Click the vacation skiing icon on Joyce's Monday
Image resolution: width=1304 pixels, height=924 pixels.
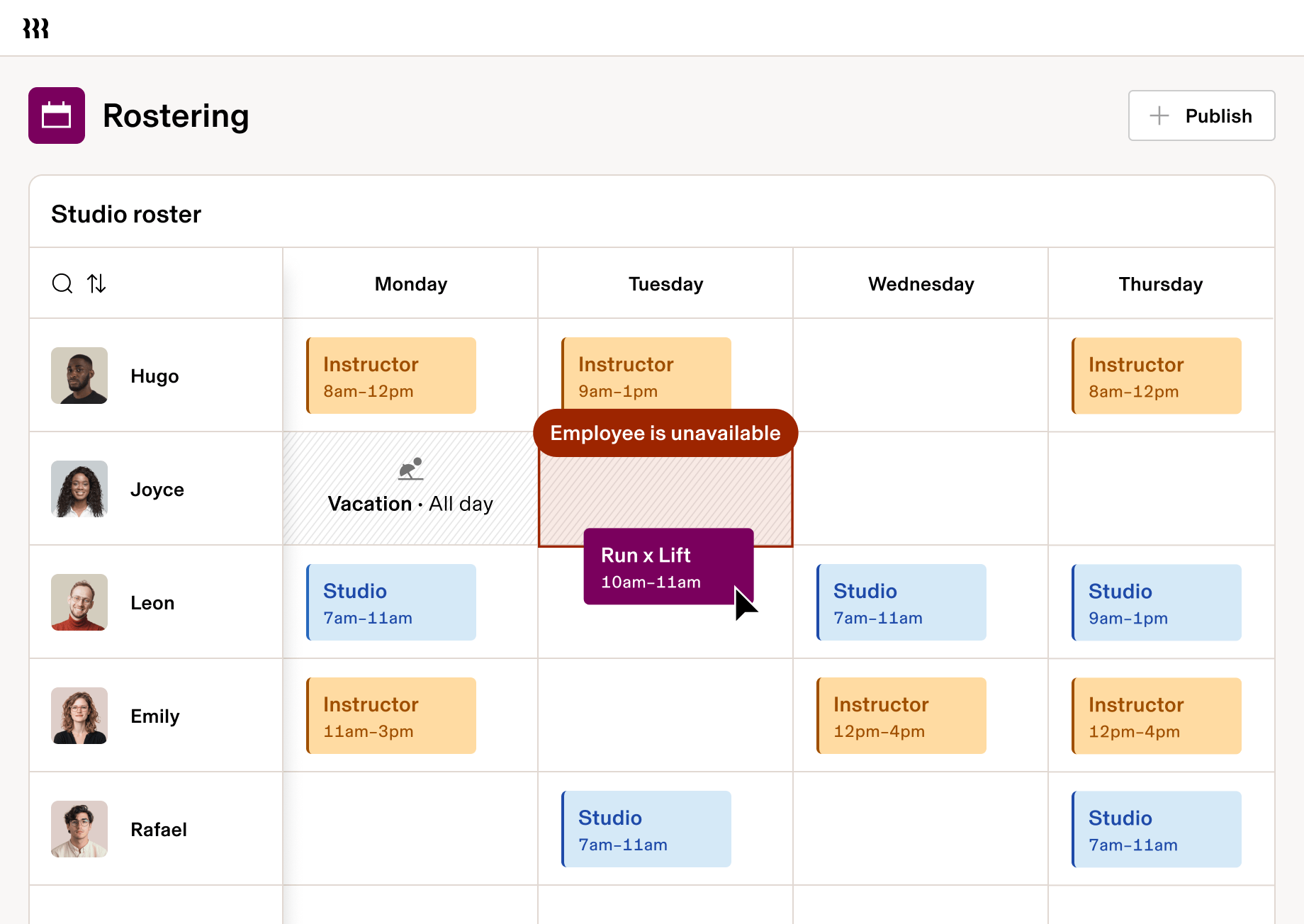click(410, 468)
